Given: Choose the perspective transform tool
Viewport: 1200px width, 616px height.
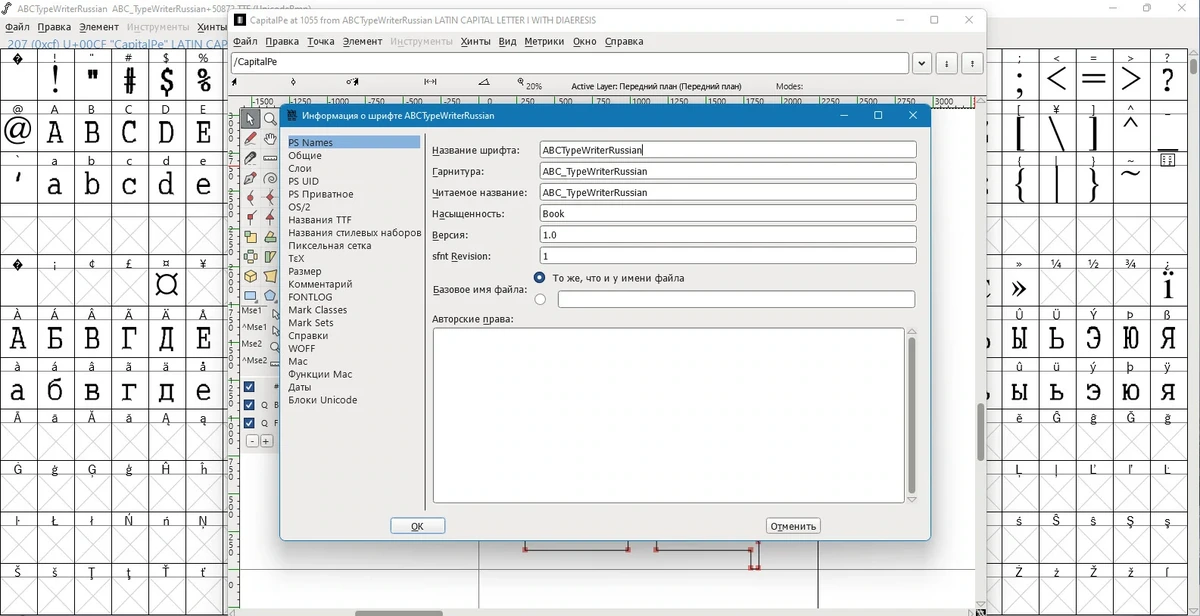Looking at the screenshot, I should (270, 276).
